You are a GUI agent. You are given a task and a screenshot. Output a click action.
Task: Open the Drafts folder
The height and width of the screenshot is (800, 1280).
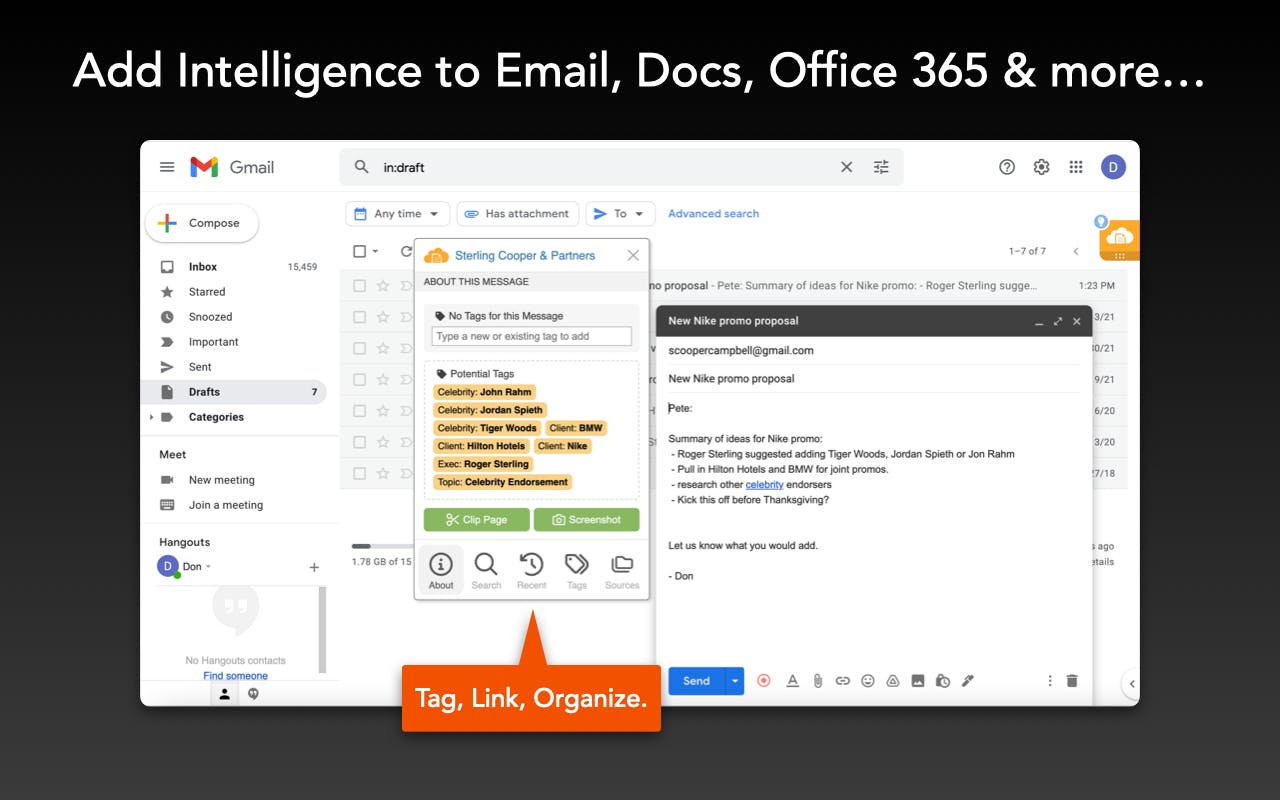coord(233,392)
